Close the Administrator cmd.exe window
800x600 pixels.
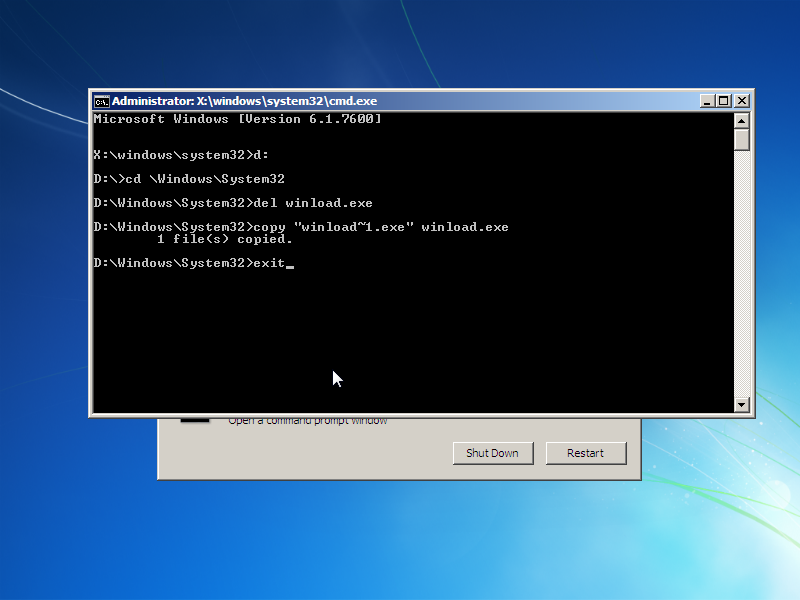coord(741,101)
